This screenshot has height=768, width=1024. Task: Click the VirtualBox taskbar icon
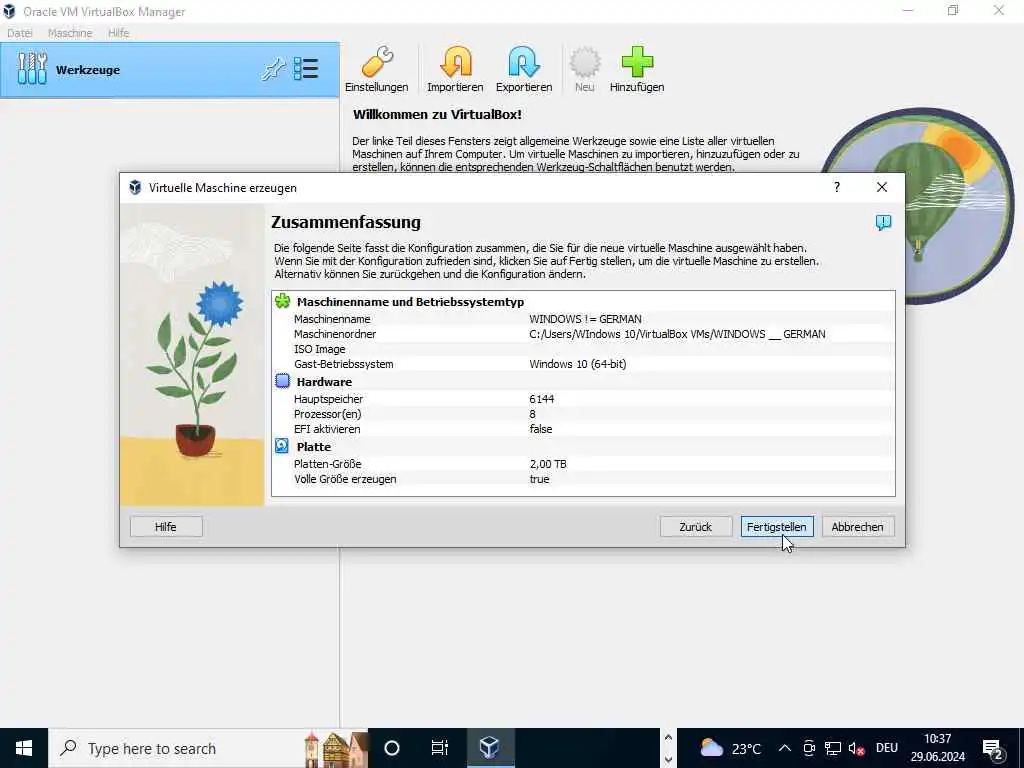tap(490, 748)
